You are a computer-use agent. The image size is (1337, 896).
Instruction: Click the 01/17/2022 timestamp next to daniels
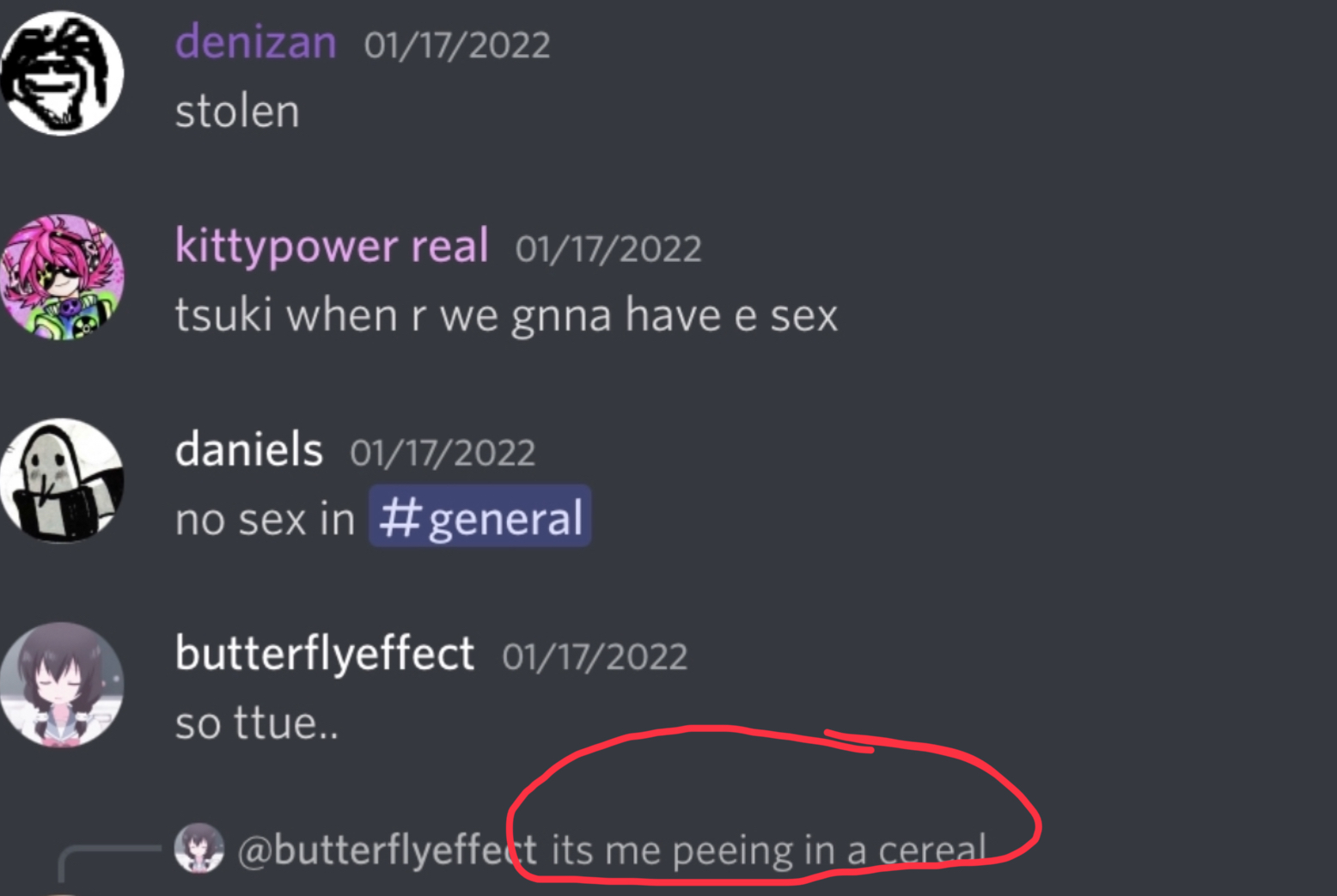pyautogui.click(x=442, y=453)
